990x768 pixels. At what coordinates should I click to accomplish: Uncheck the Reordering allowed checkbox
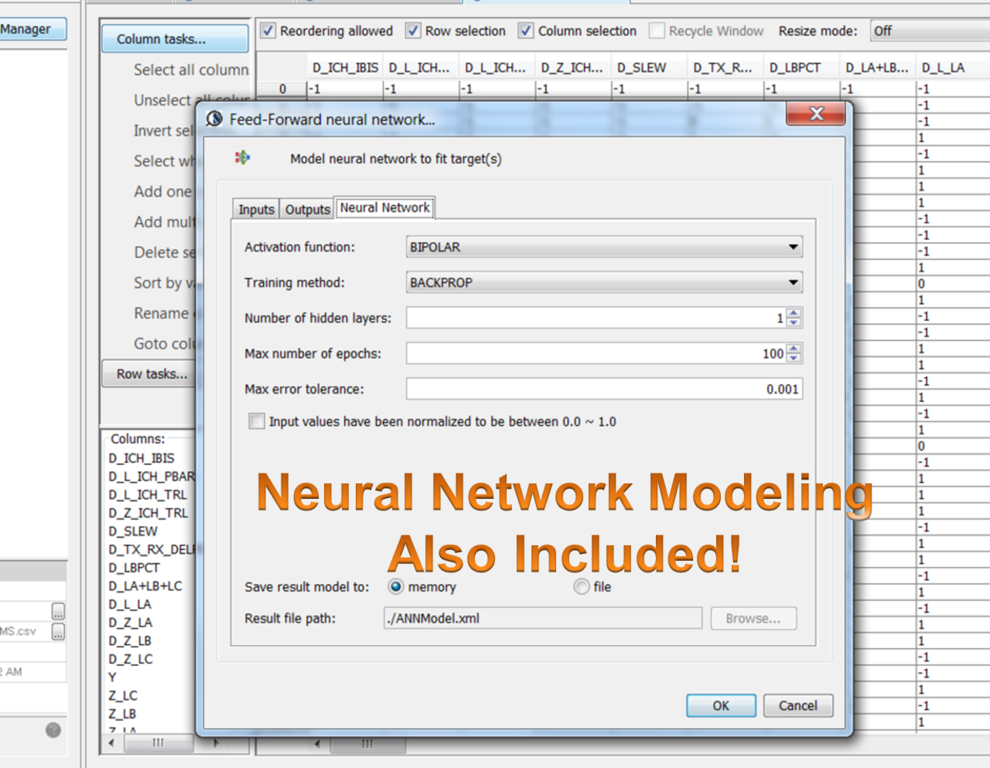[268, 31]
